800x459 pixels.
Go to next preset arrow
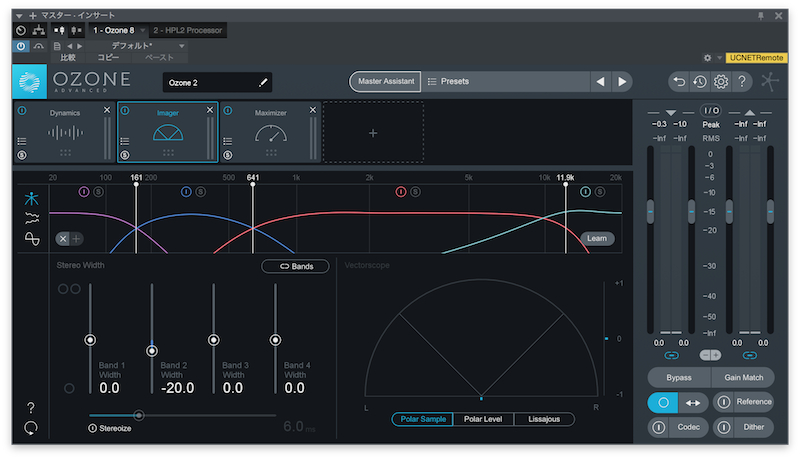tap(622, 82)
